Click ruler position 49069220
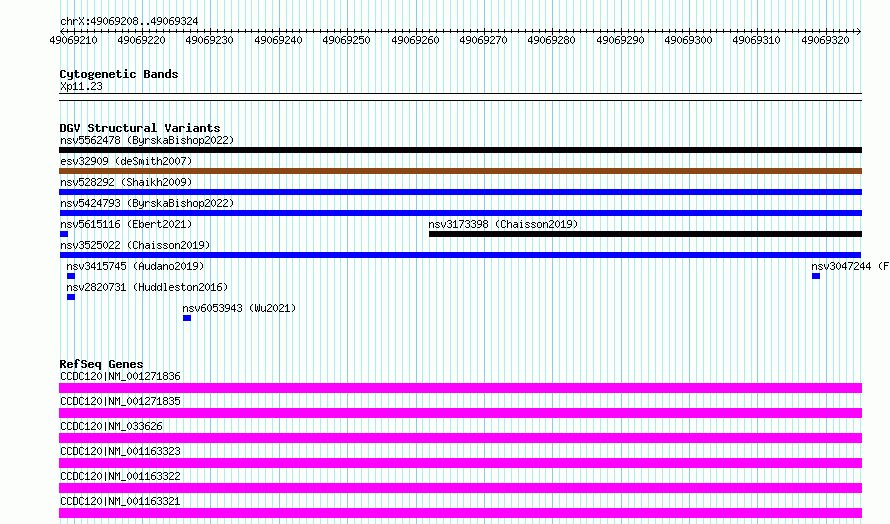The image size is (890, 524). 141,40
